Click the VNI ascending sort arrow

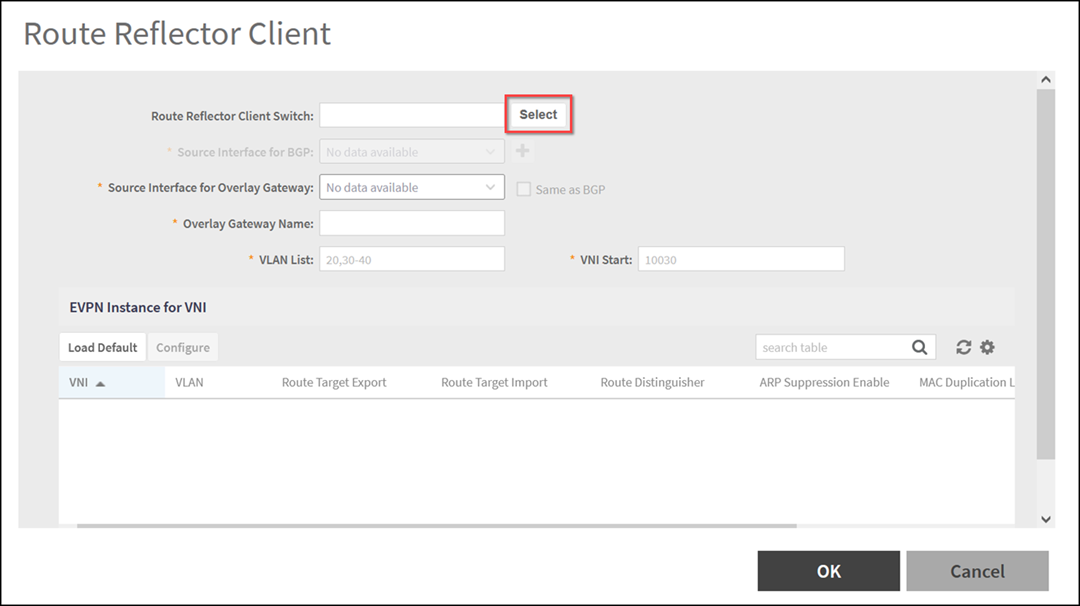tap(101, 384)
